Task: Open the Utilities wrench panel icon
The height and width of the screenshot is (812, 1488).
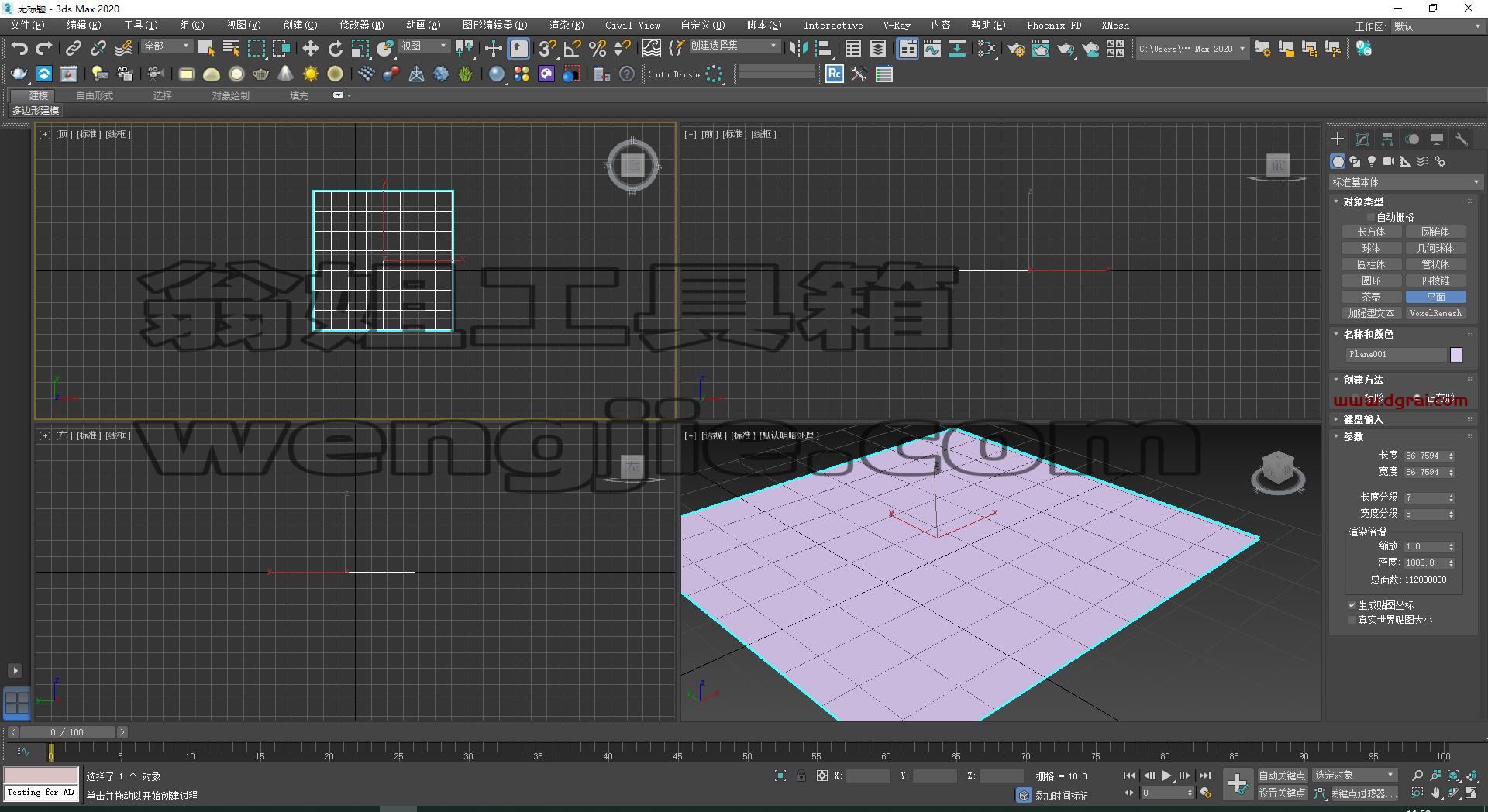Action: (1462, 139)
